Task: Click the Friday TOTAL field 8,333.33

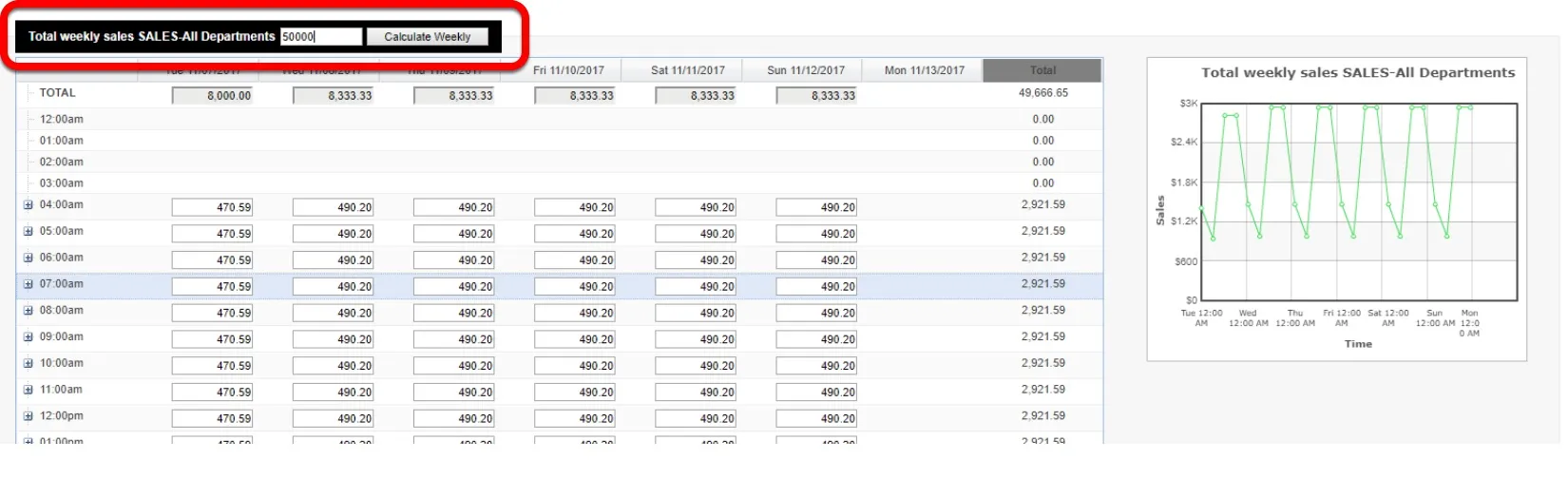Action: [x=574, y=96]
